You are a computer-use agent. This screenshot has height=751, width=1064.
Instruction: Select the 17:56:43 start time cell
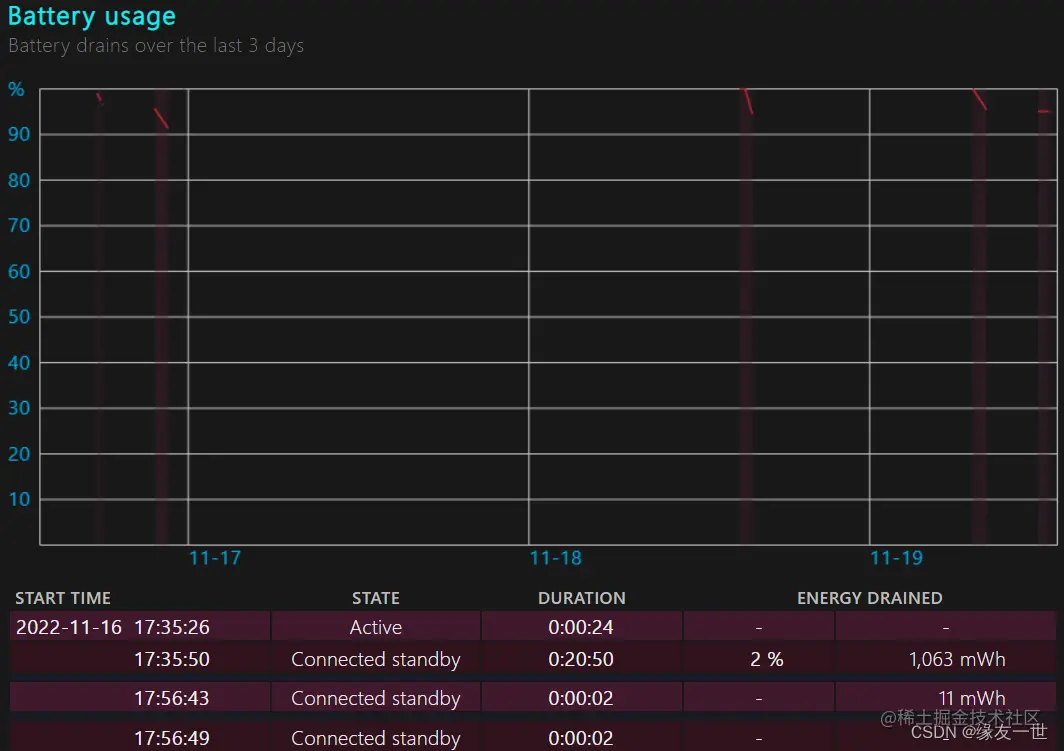(140, 697)
